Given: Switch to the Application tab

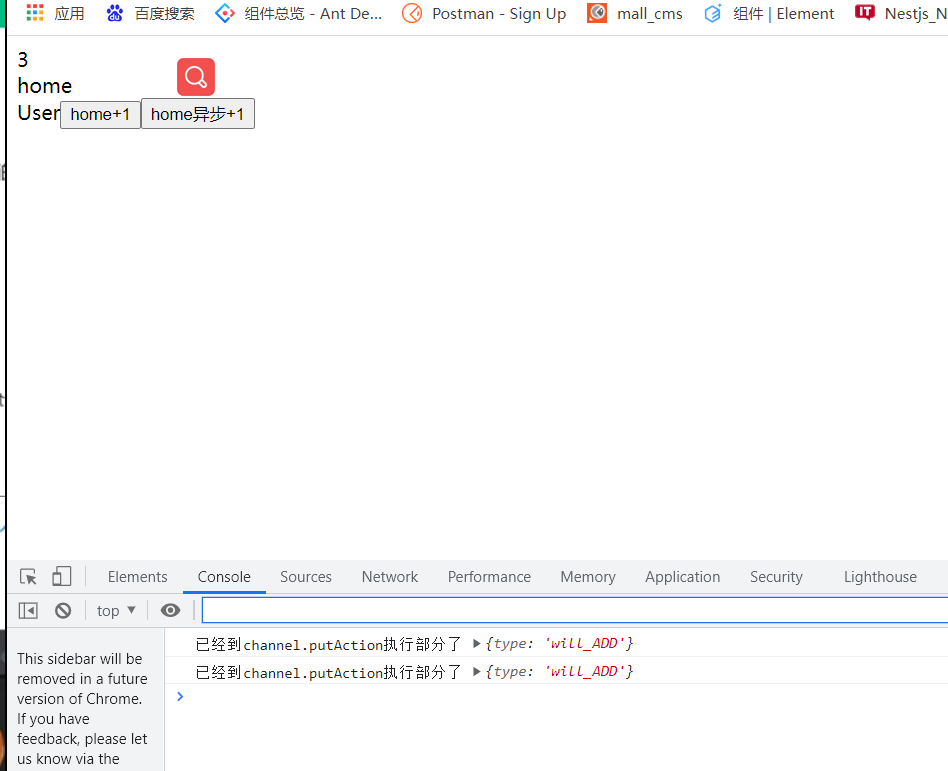Looking at the screenshot, I should [x=683, y=577].
